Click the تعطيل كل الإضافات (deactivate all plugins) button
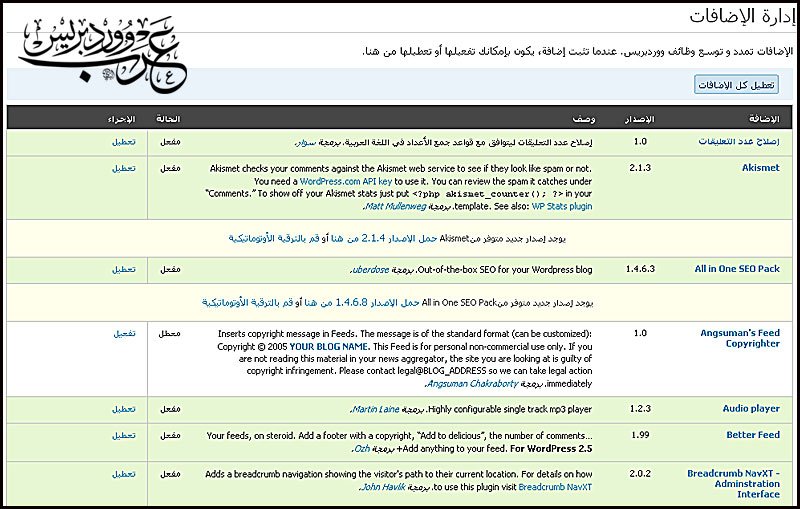The width and height of the screenshot is (800, 509). click(x=736, y=85)
